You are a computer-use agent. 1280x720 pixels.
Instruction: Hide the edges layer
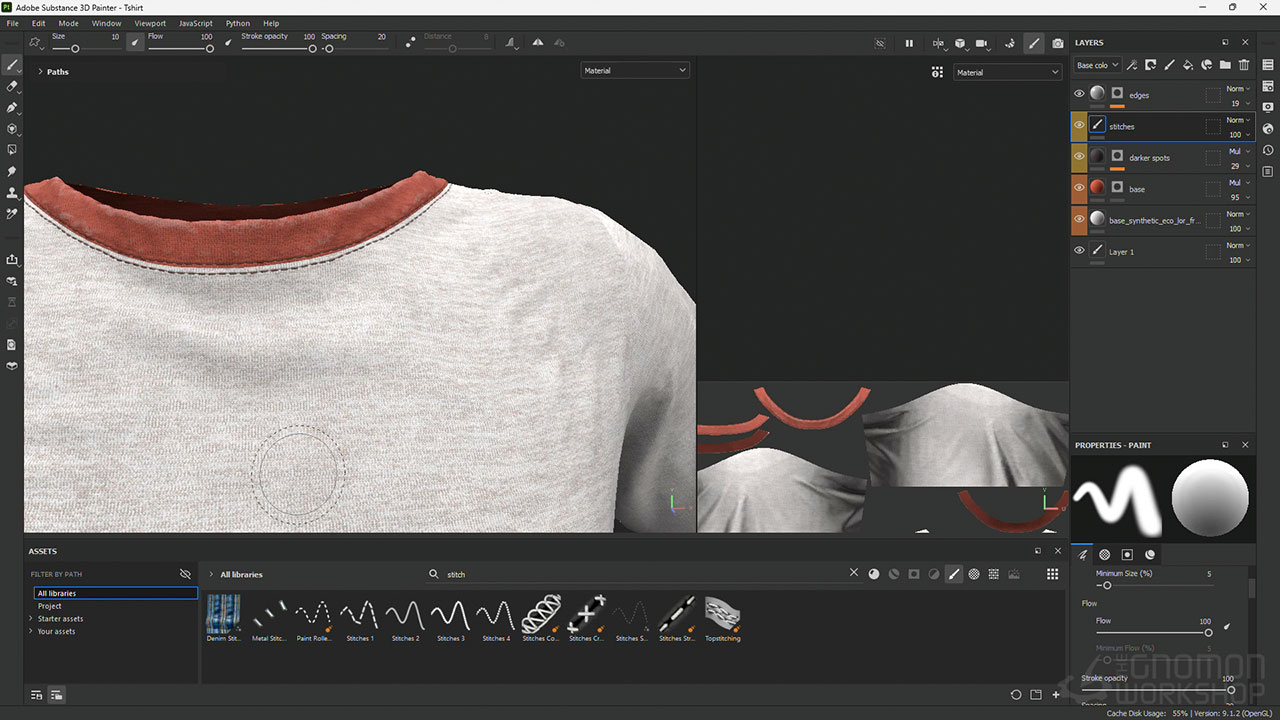[x=1079, y=94]
